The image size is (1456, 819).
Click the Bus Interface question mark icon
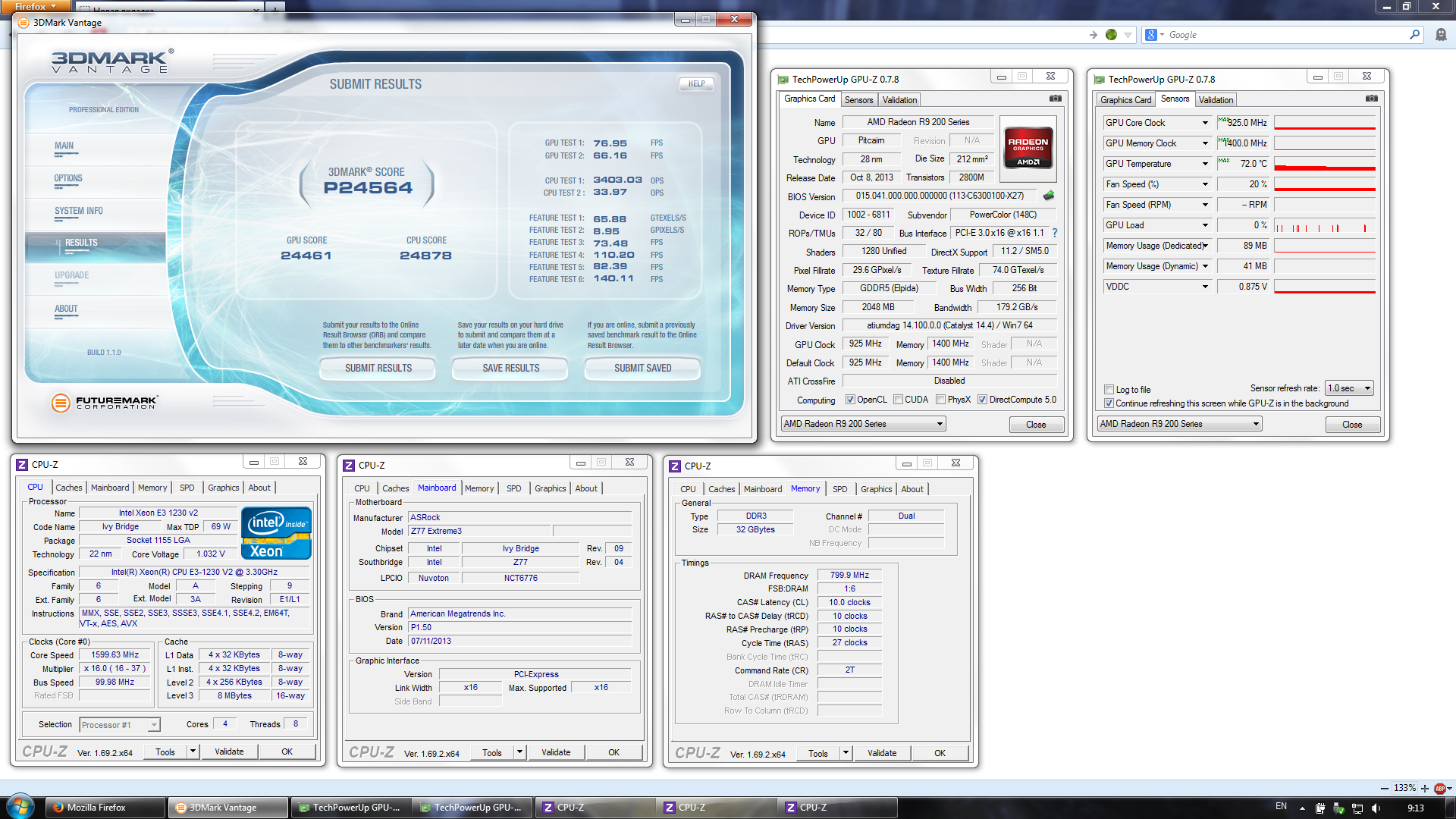coord(1054,233)
